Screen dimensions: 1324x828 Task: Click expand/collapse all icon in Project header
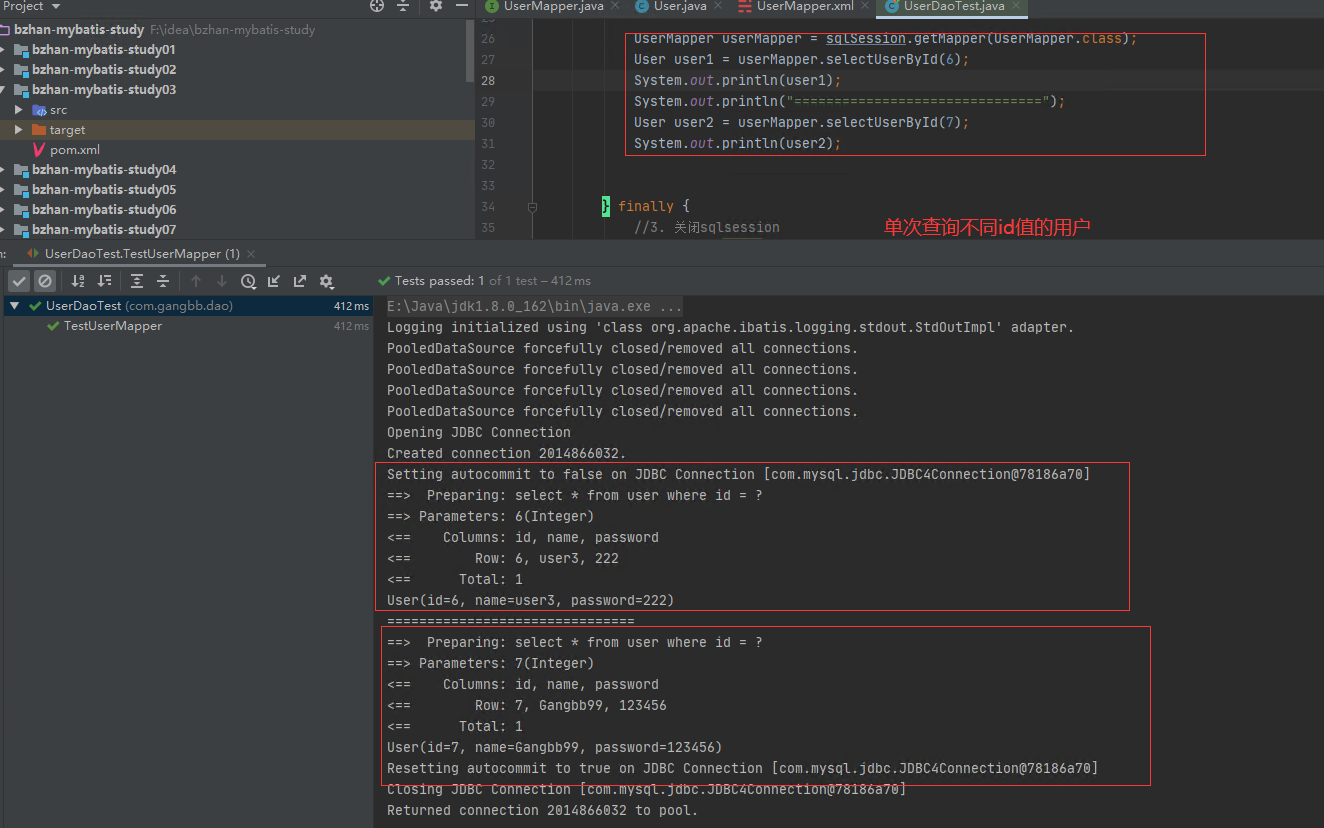coord(403,6)
